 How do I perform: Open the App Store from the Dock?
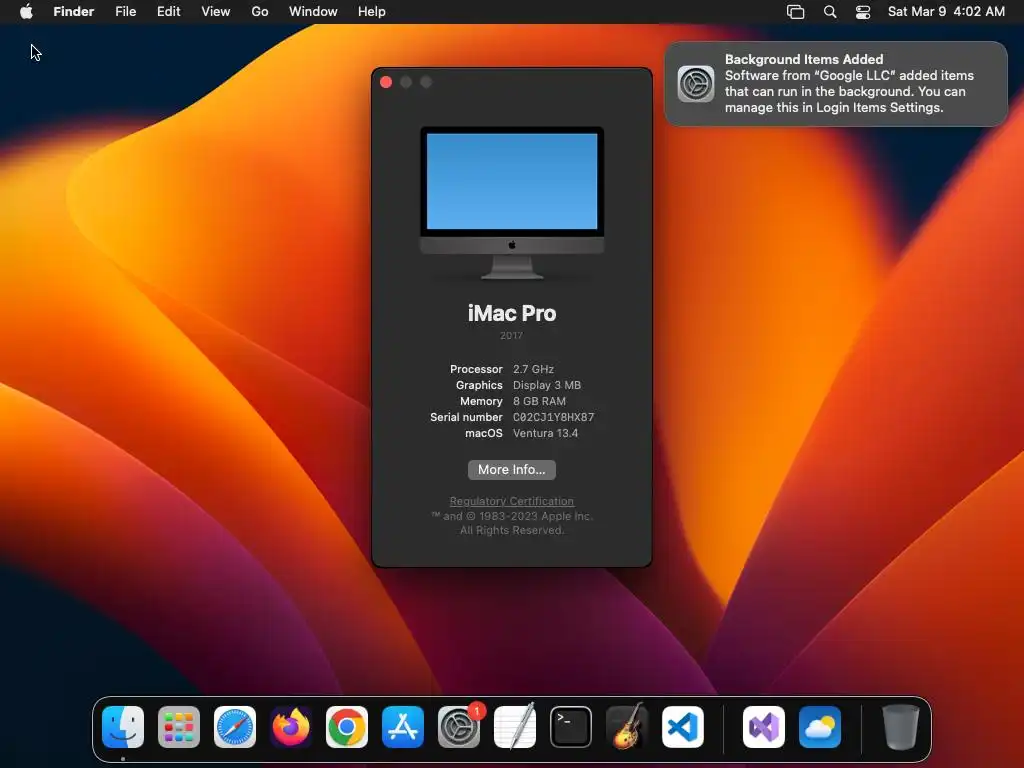[x=403, y=727]
